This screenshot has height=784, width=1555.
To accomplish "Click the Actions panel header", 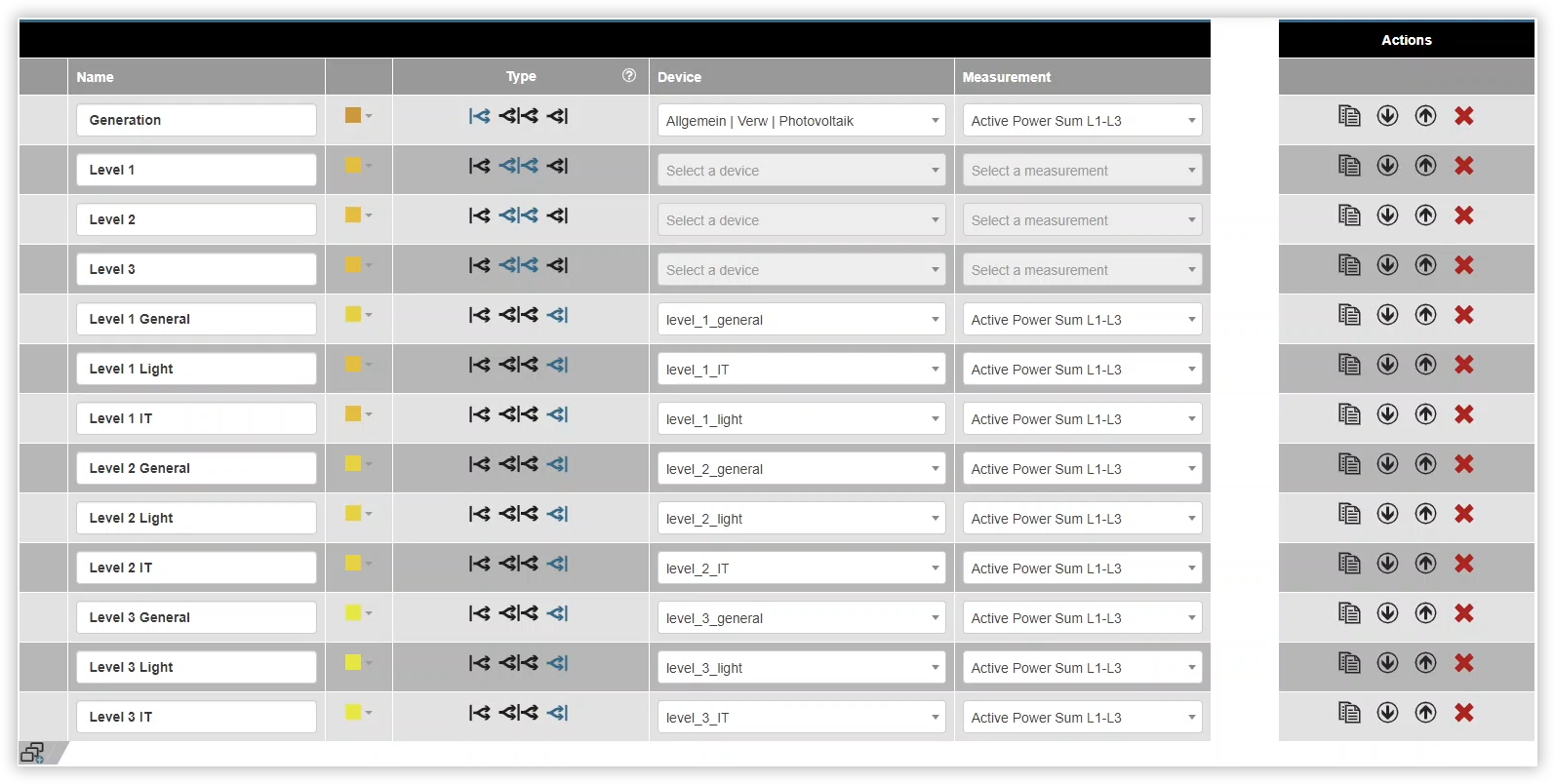I will (1407, 40).
